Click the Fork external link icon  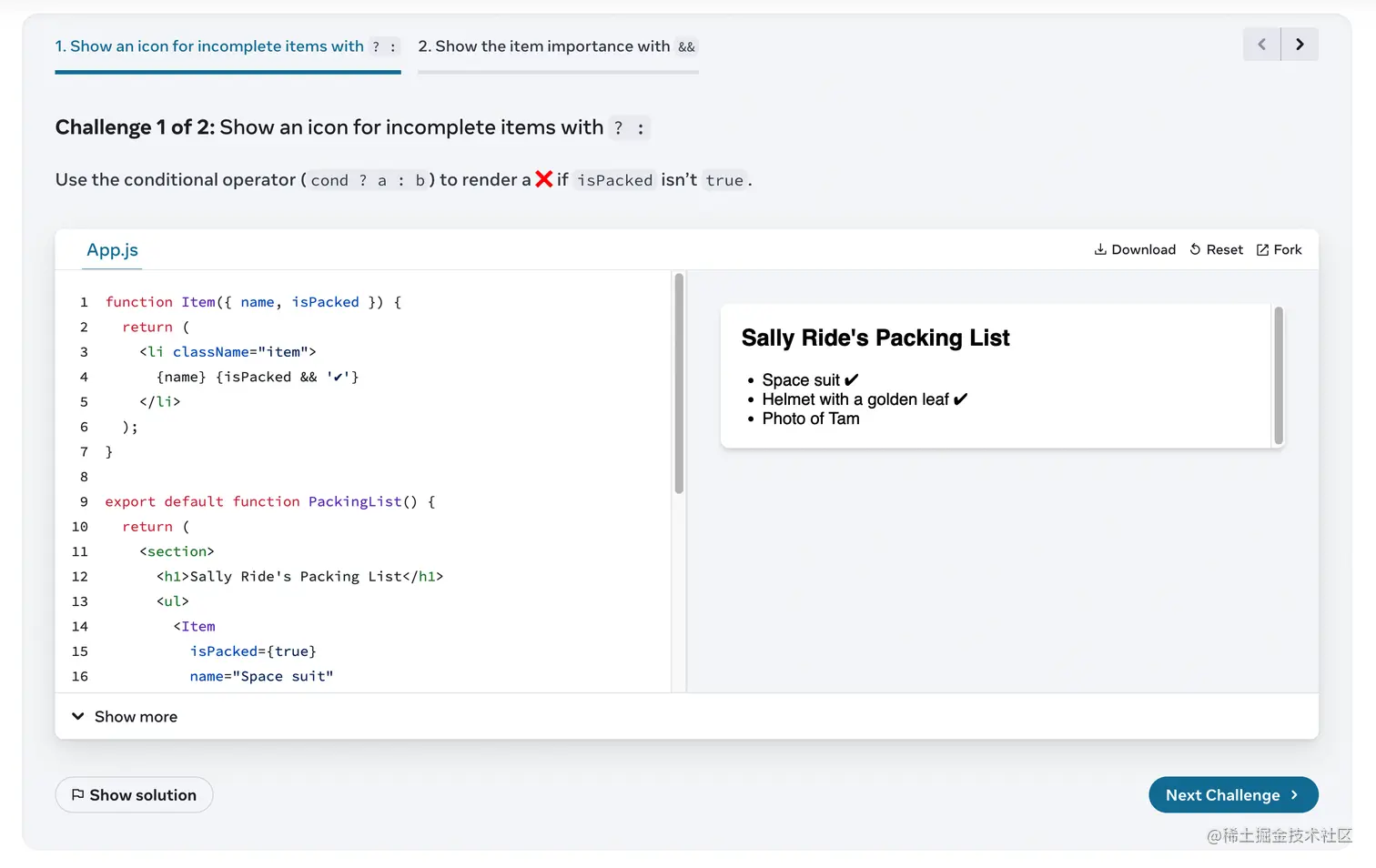pyautogui.click(x=1262, y=250)
